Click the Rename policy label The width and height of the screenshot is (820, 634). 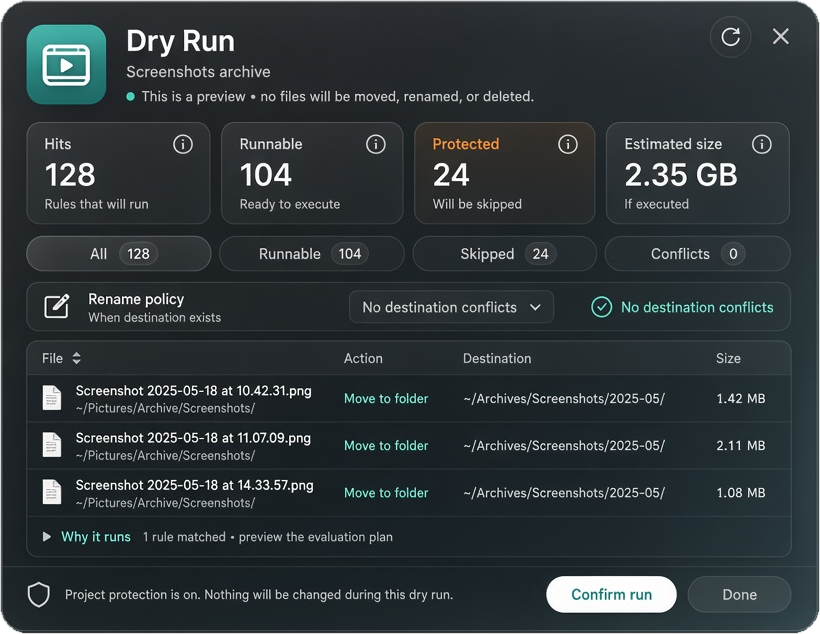pyautogui.click(x=136, y=299)
